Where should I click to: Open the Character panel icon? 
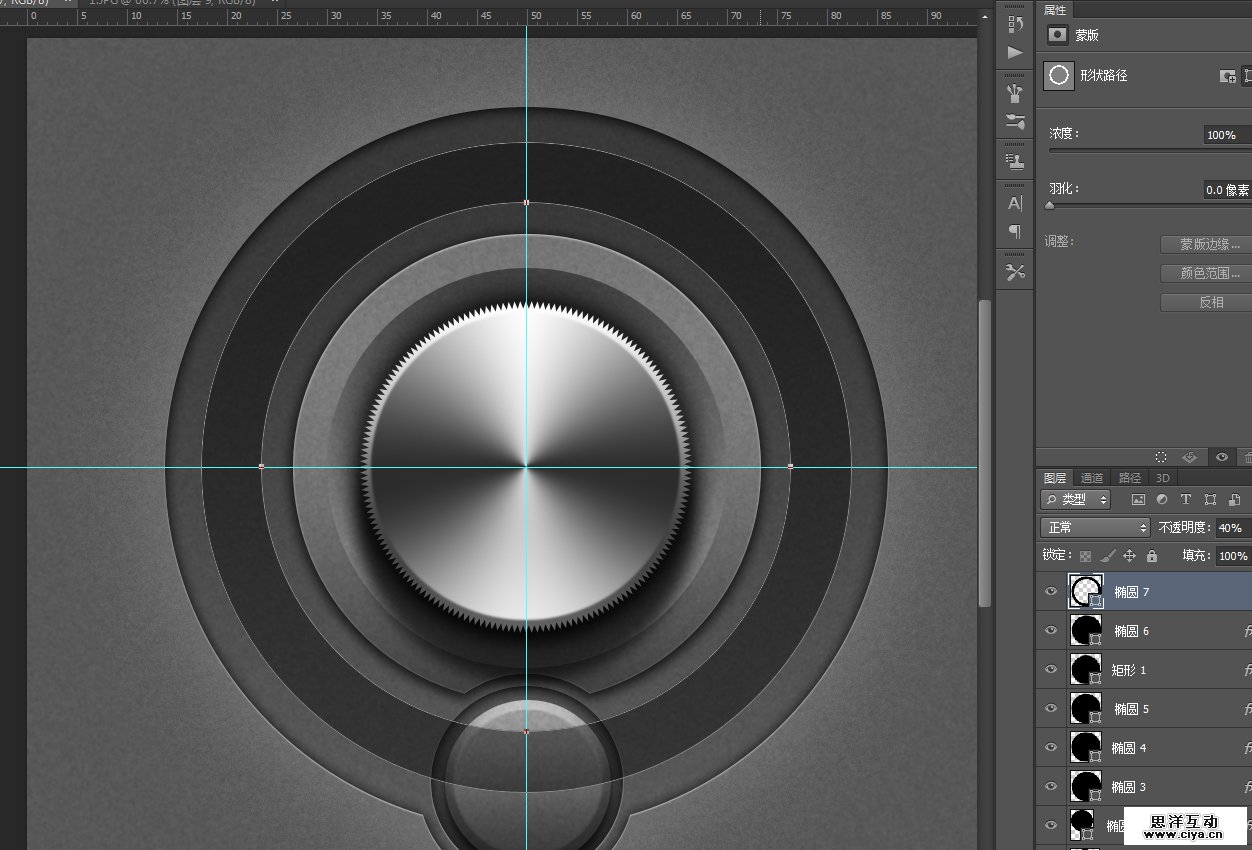[1015, 203]
